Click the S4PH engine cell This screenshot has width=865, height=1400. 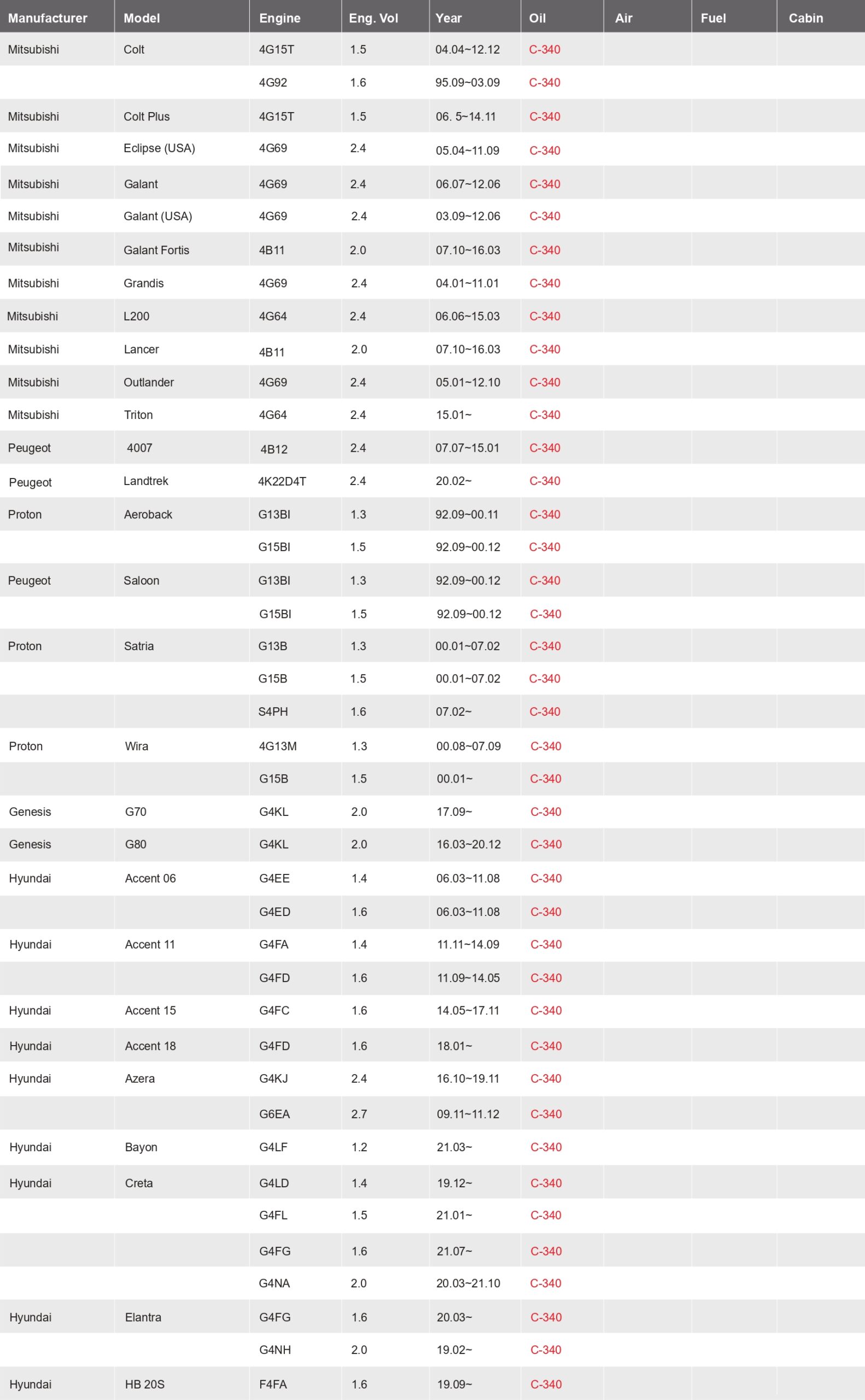pyautogui.click(x=273, y=711)
